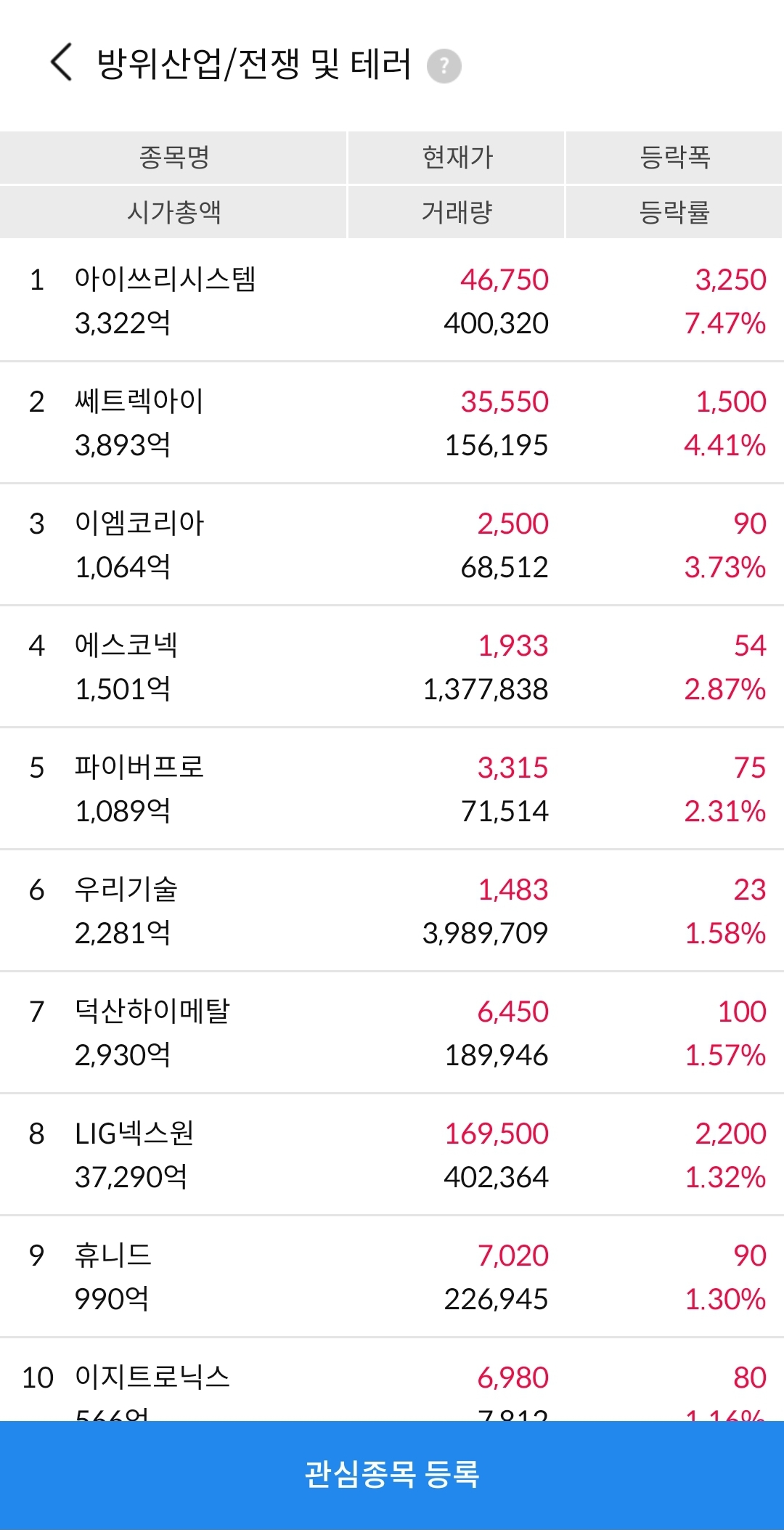Open 아이쓰리시스템 stock row
Viewport: 784px width, 1530px height.
(392, 301)
